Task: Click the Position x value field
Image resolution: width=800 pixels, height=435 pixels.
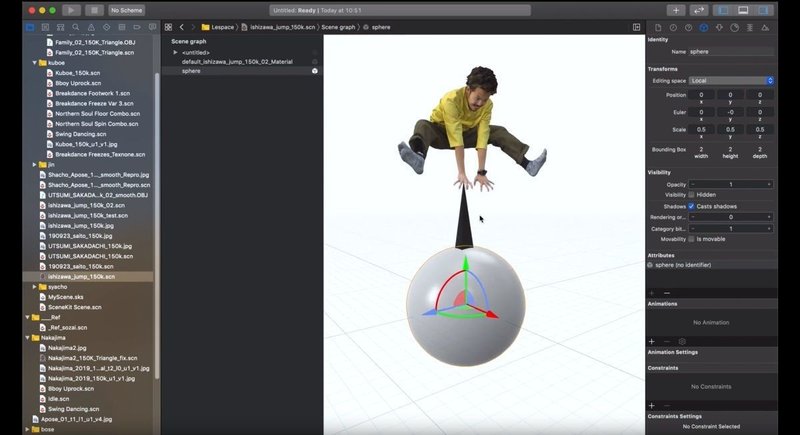Action: pyautogui.click(x=701, y=95)
